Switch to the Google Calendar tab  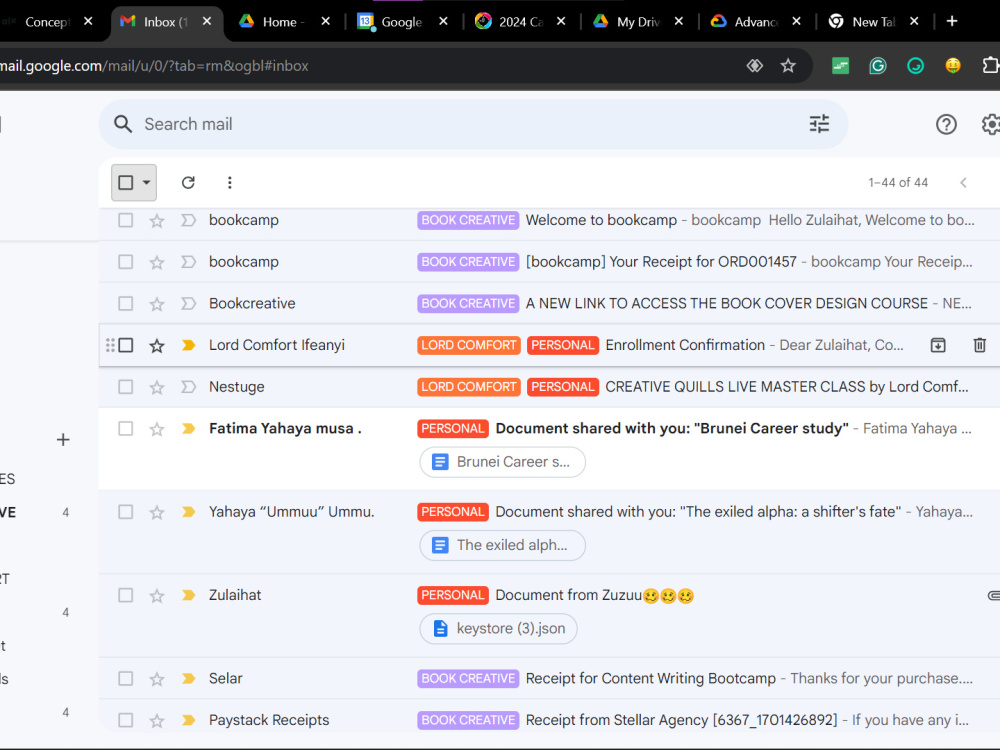tap(402, 22)
